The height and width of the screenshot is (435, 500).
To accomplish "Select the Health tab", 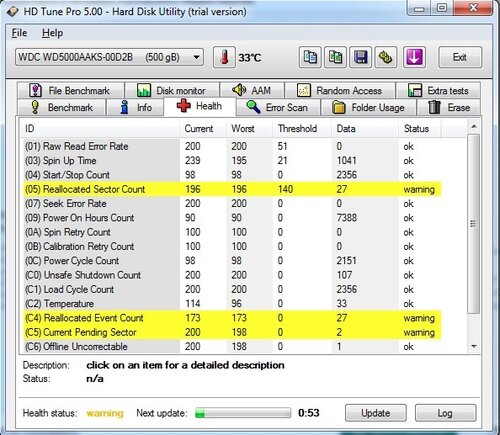I will coord(200,106).
